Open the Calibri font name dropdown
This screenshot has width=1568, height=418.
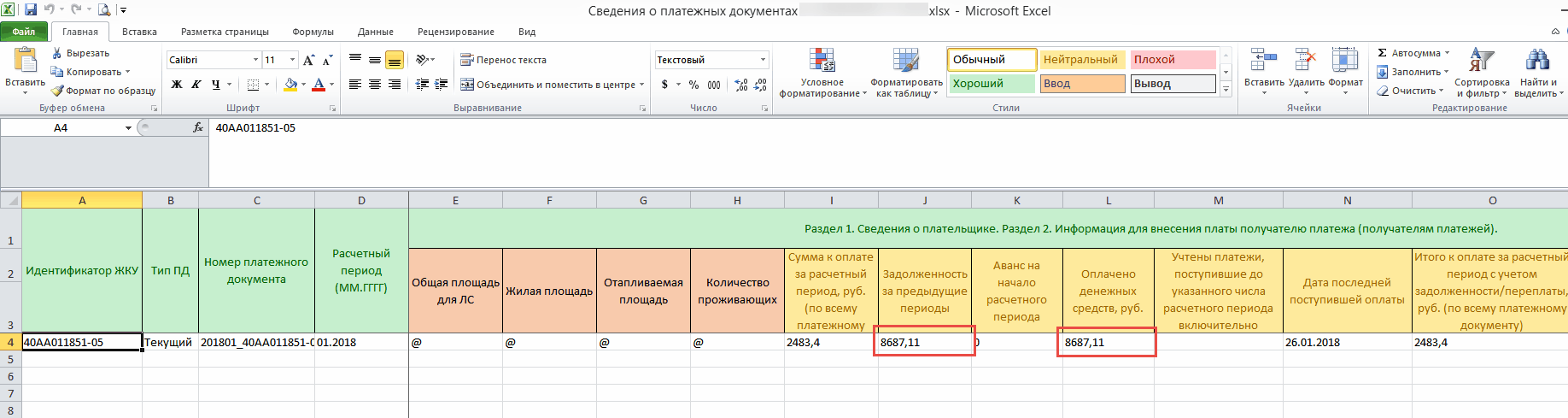click(x=255, y=60)
